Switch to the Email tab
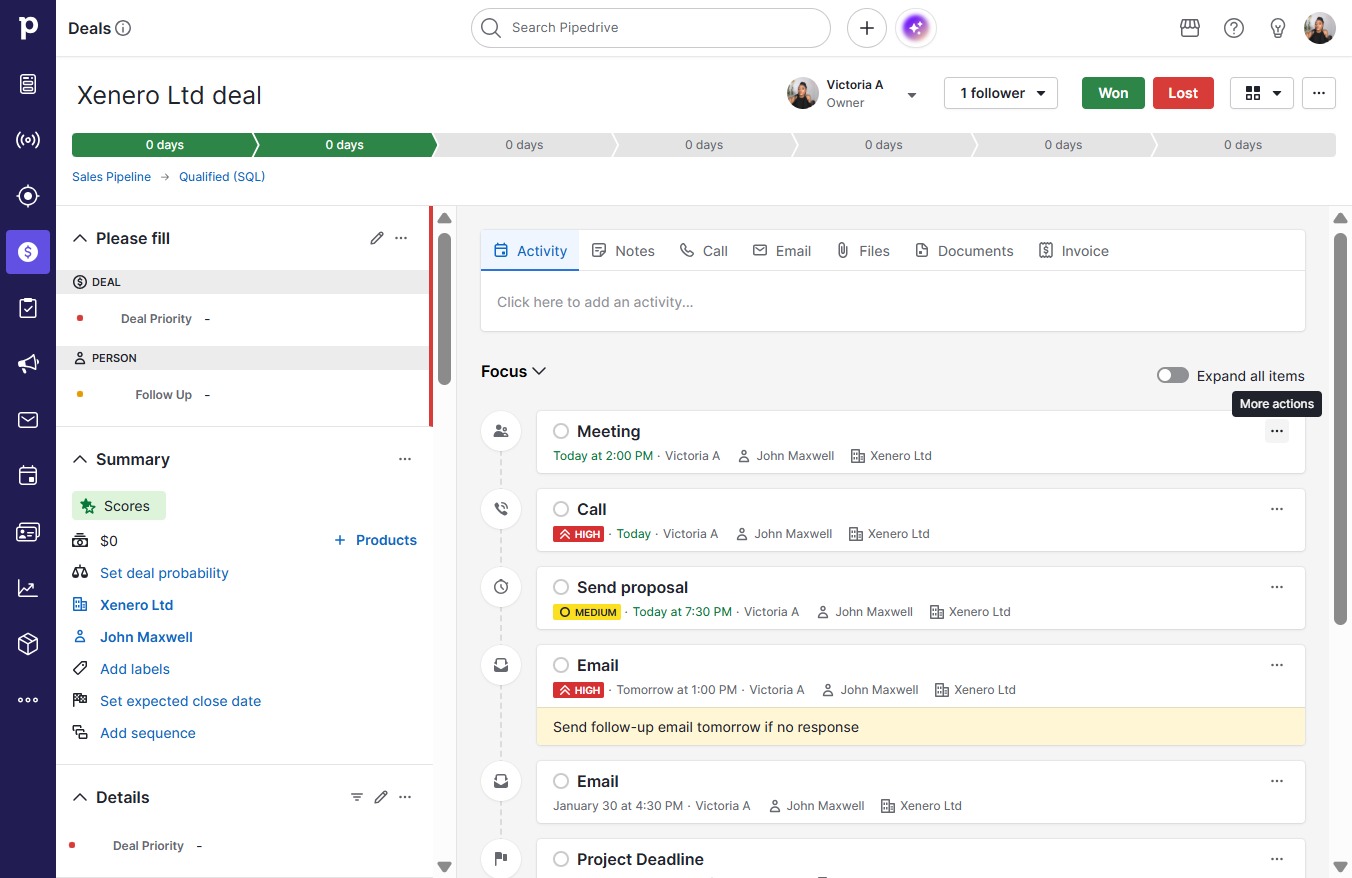The width and height of the screenshot is (1352, 878). tap(782, 251)
